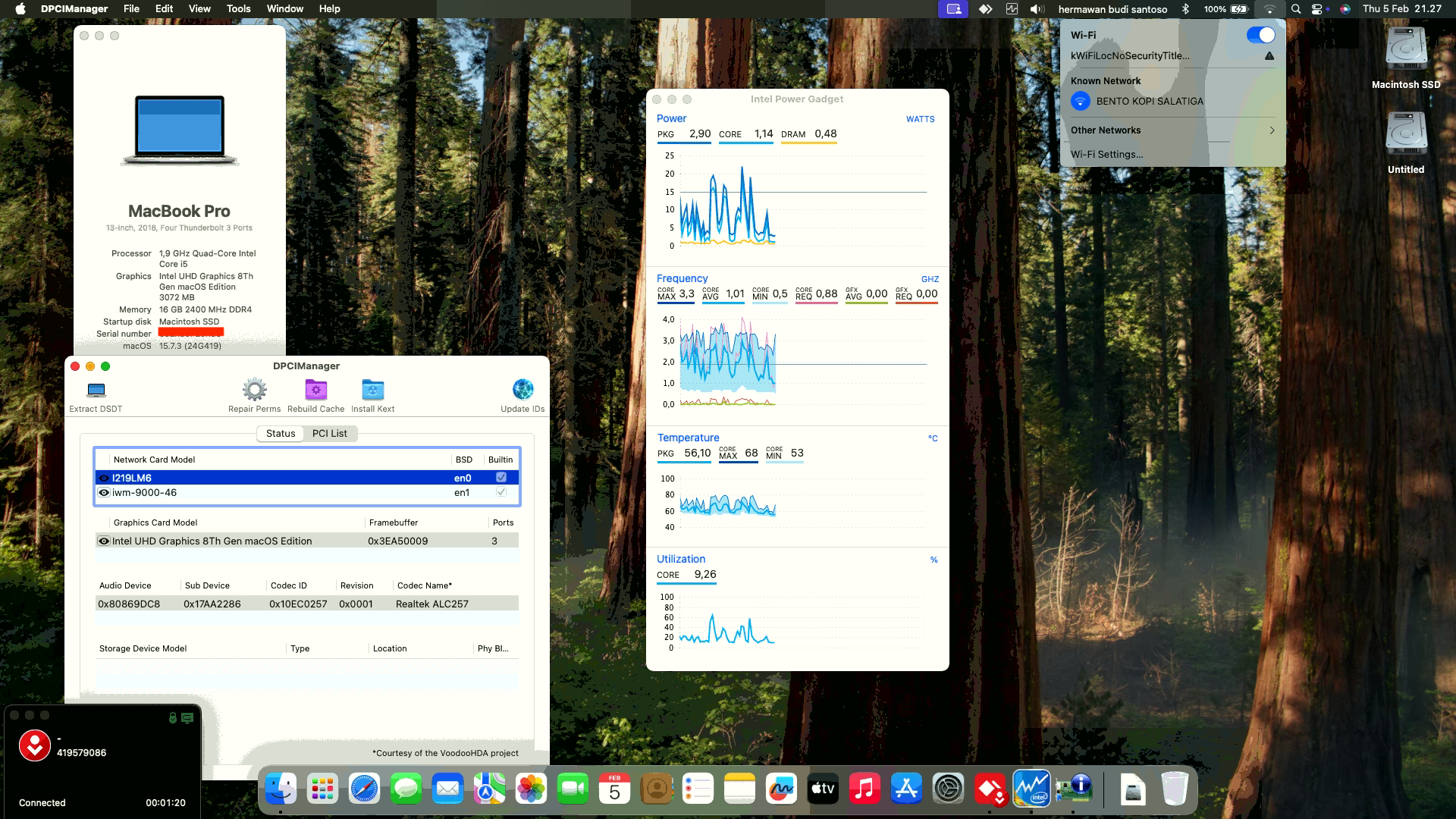Open AnyDesk icon in Dock

click(x=990, y=789)
